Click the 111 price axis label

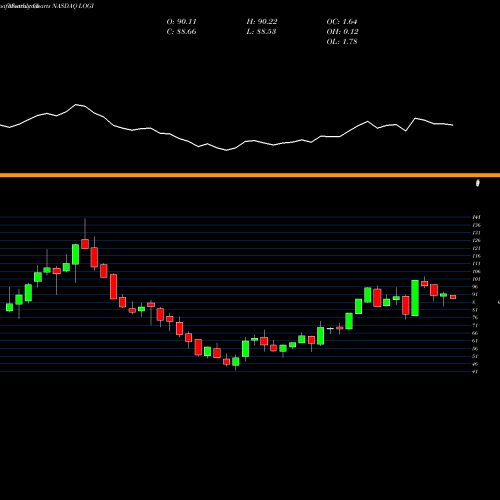click(476, 264)
